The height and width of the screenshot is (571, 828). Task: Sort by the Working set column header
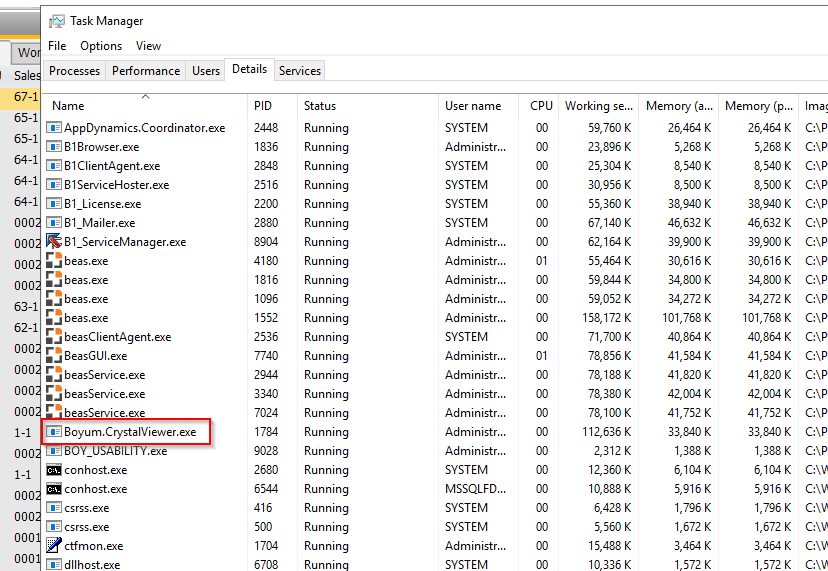coord(598,106)
